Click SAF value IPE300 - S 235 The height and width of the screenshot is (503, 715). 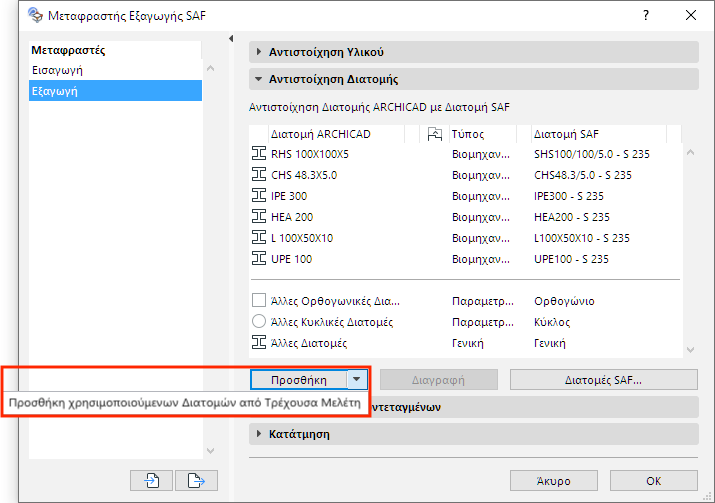569,196
